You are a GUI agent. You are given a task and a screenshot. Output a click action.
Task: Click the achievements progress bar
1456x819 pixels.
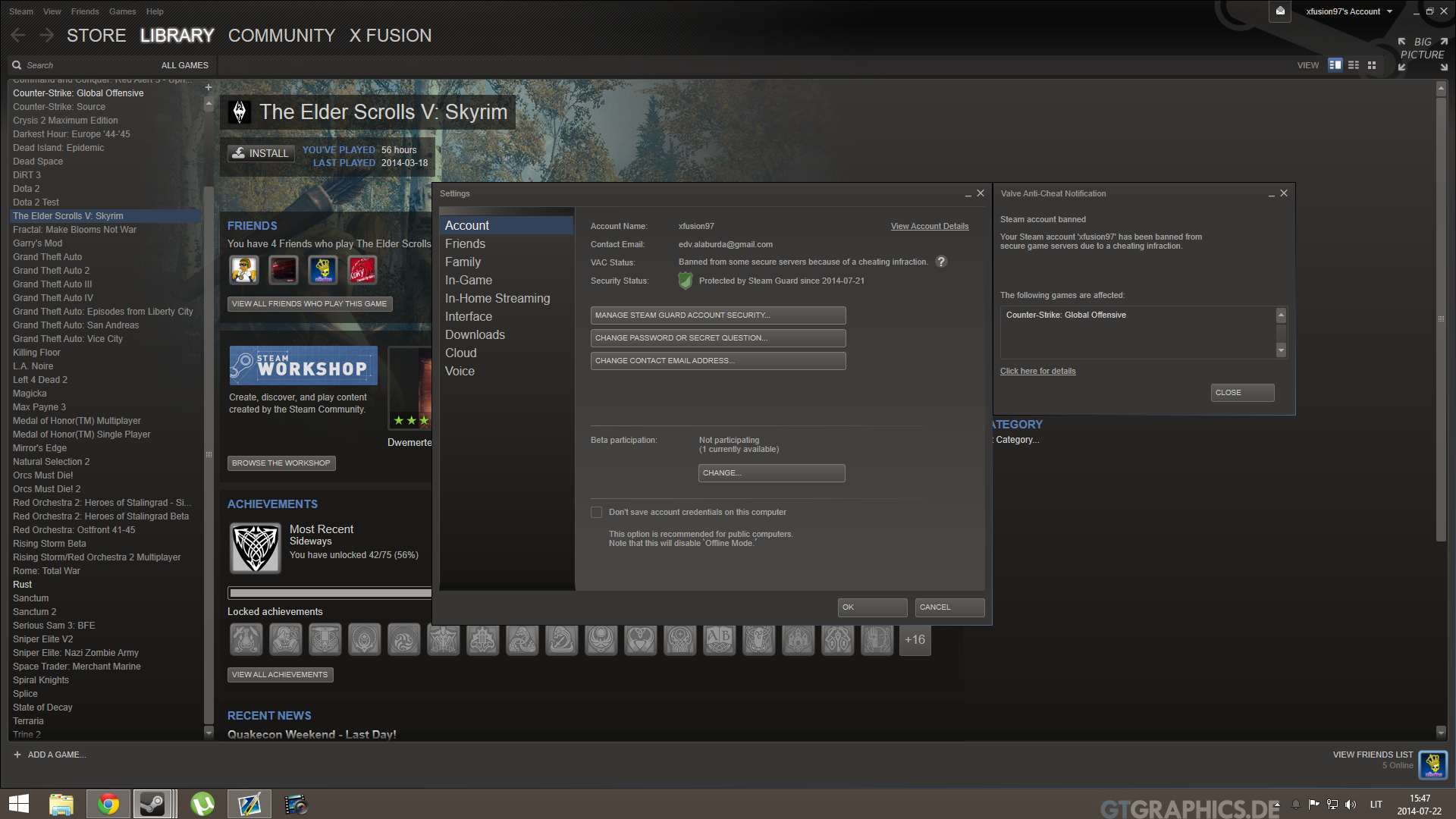click(330, 593)
